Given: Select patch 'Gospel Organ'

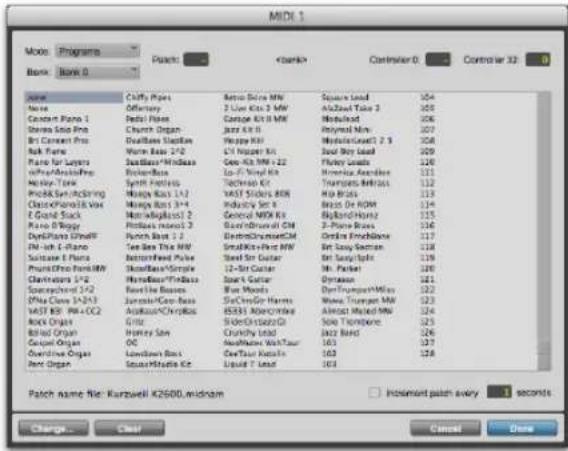Looking at the screenshot, I should point(54,343).
